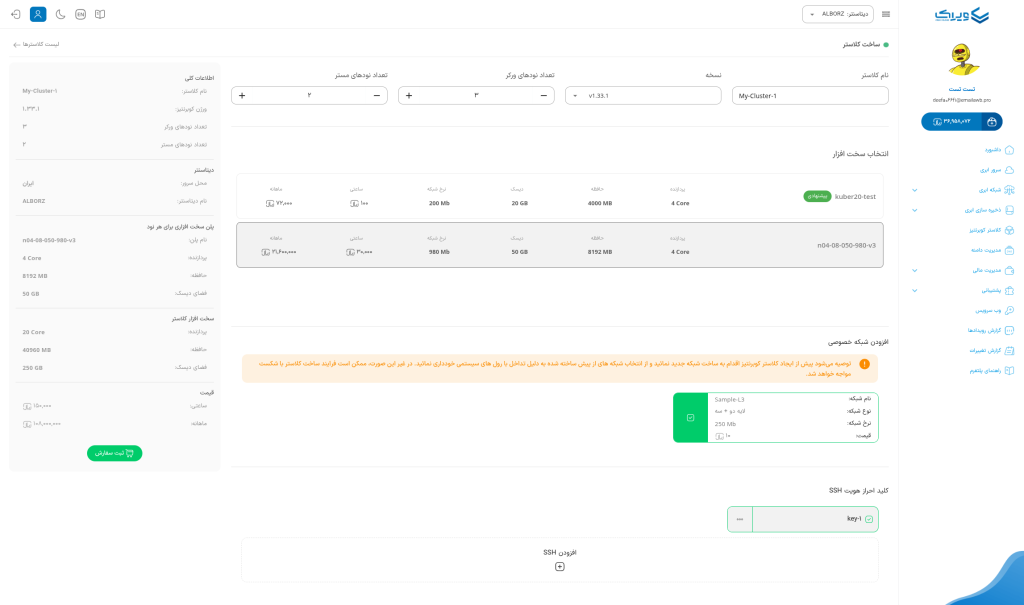Click the logout icon in top bar
The width and height of the screenshot is (1024, 605).
coord(15,14)
